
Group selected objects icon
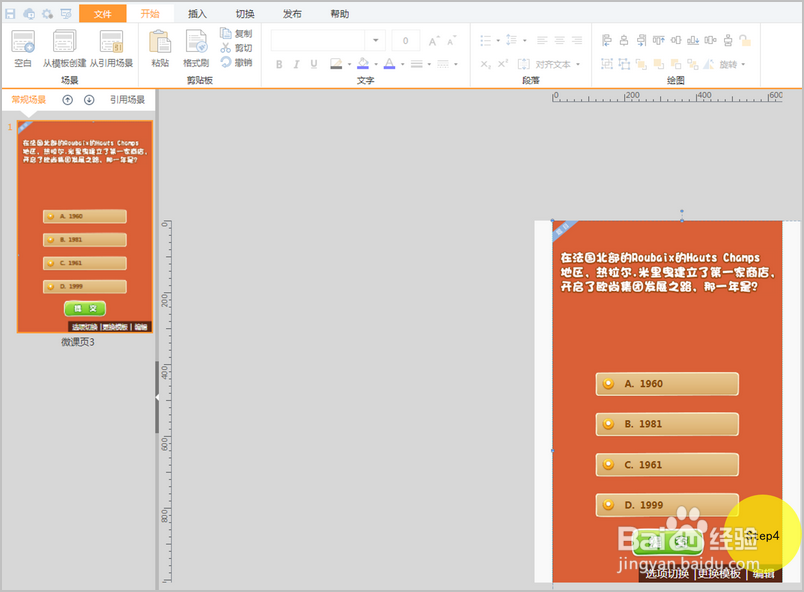click(607, 64)
